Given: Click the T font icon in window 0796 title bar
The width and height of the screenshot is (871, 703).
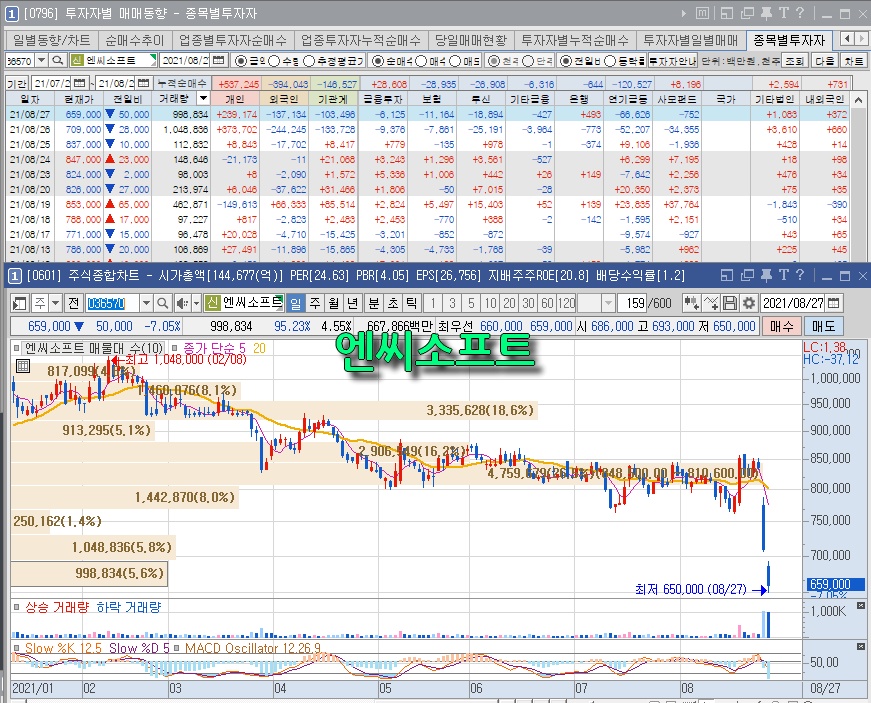Looking at the screenshot, I should pos(784,13).
